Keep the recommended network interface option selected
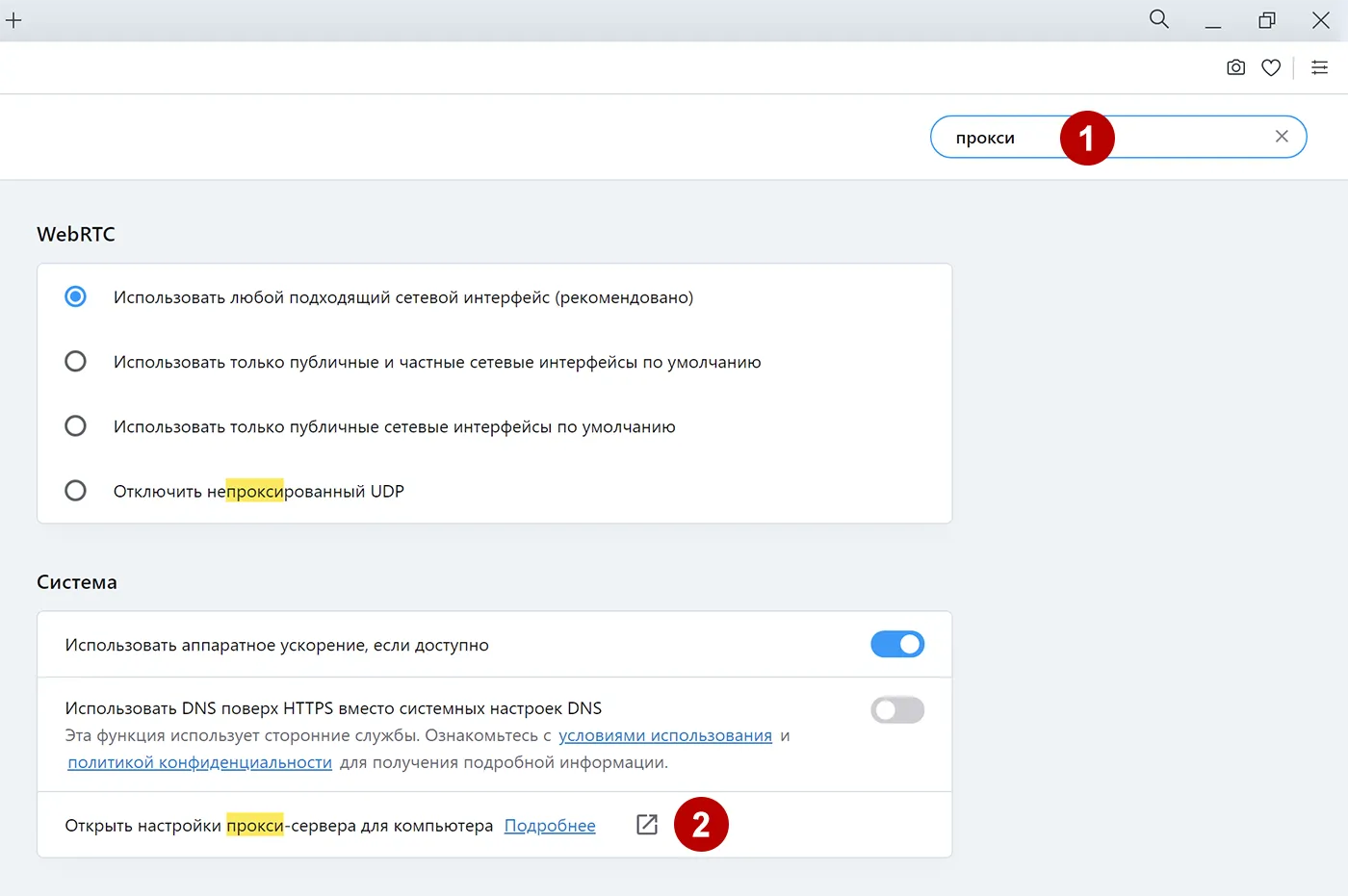Viewport: 1348px width, 896px height. [x=76, y=296]
